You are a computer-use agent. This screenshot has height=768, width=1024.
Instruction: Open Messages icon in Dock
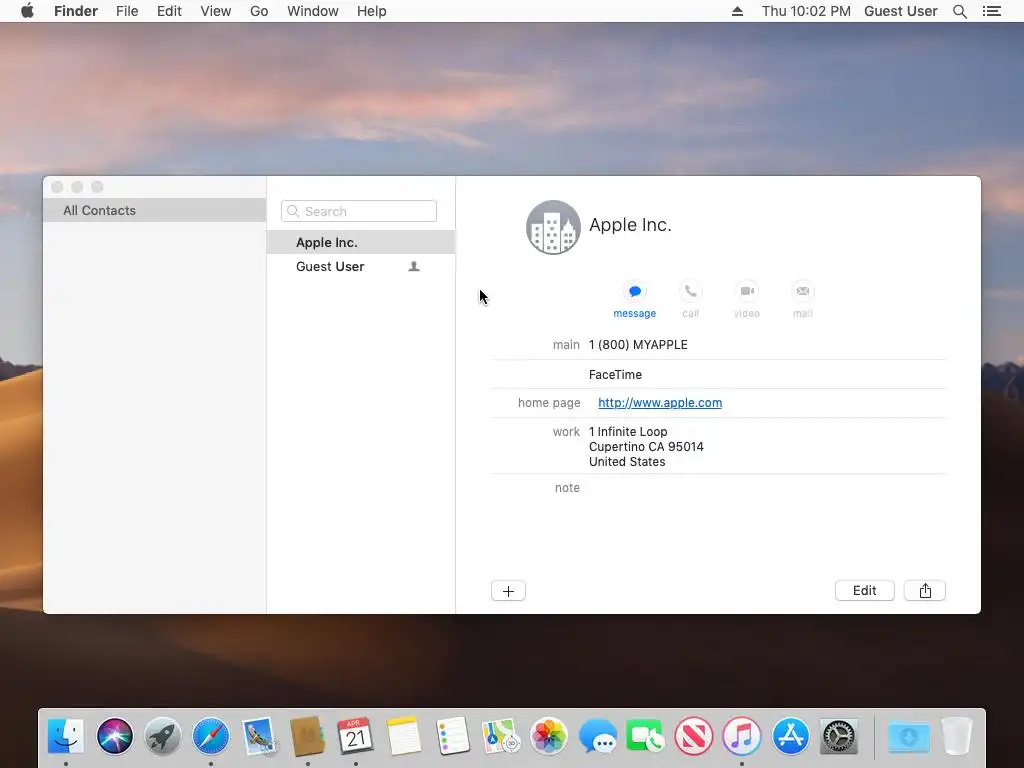[x=597, y=736]
